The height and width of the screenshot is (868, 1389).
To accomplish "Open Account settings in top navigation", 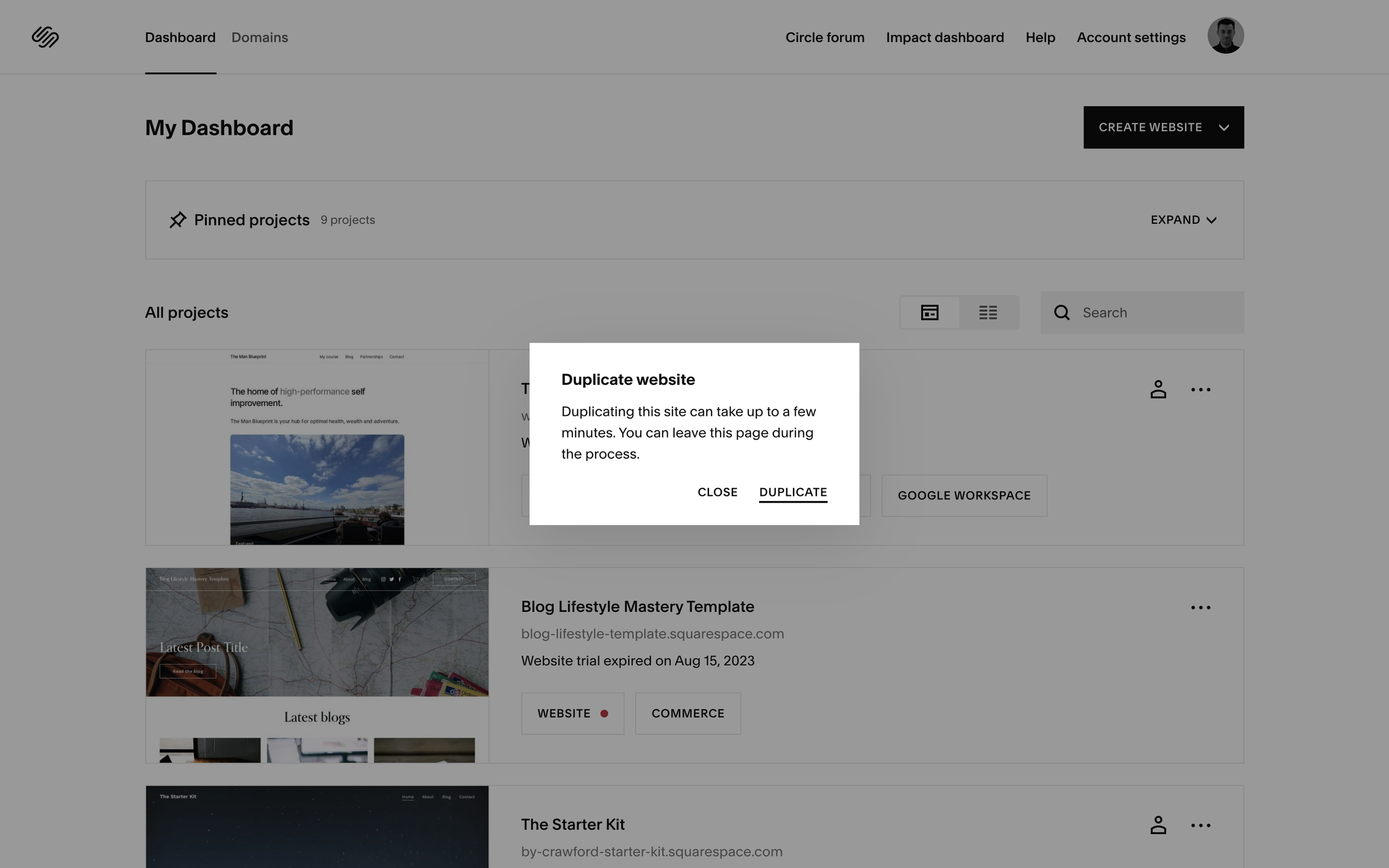I will 1131,37.
